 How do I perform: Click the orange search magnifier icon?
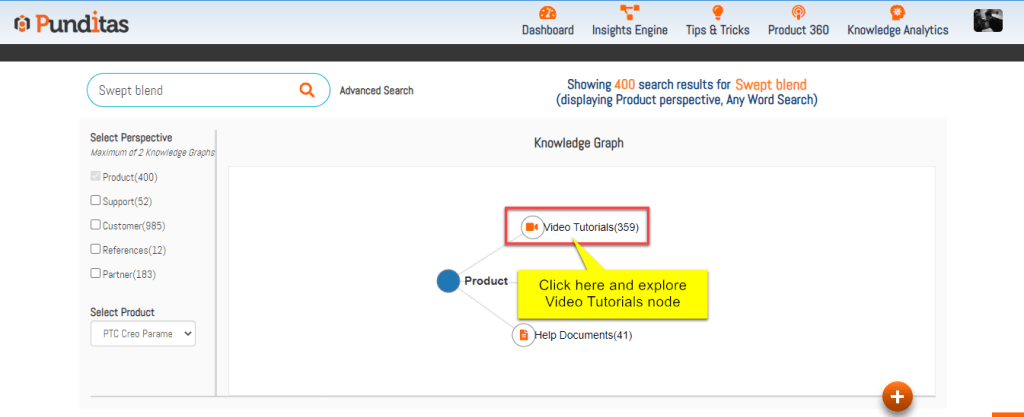coord(307,90)
